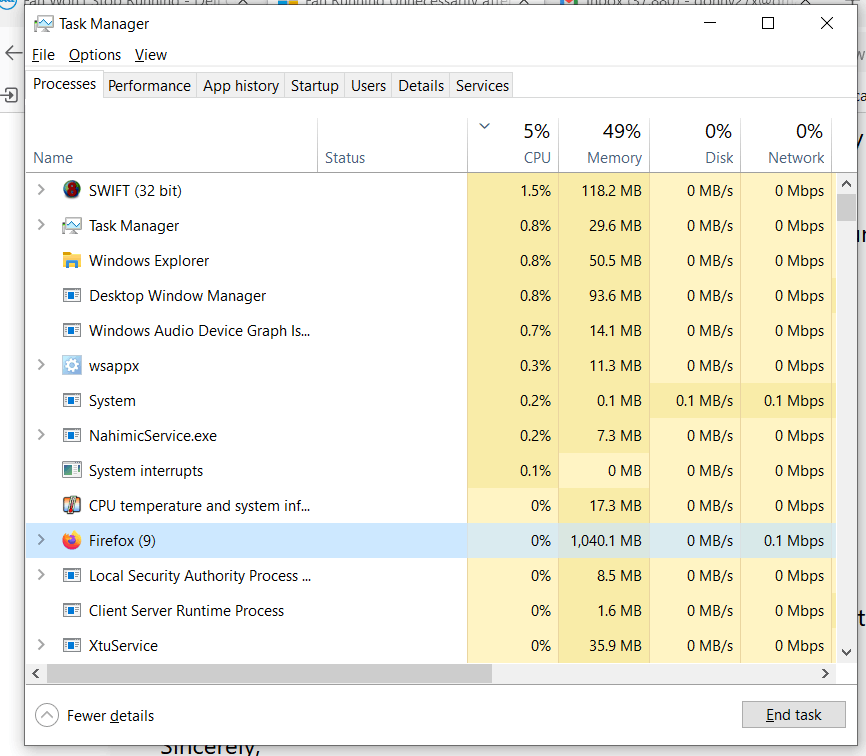Click the browser back arrow behind Task Manager
Viewport: 866px width, 756px height.
pyautogui.click(x=13, y=54)
